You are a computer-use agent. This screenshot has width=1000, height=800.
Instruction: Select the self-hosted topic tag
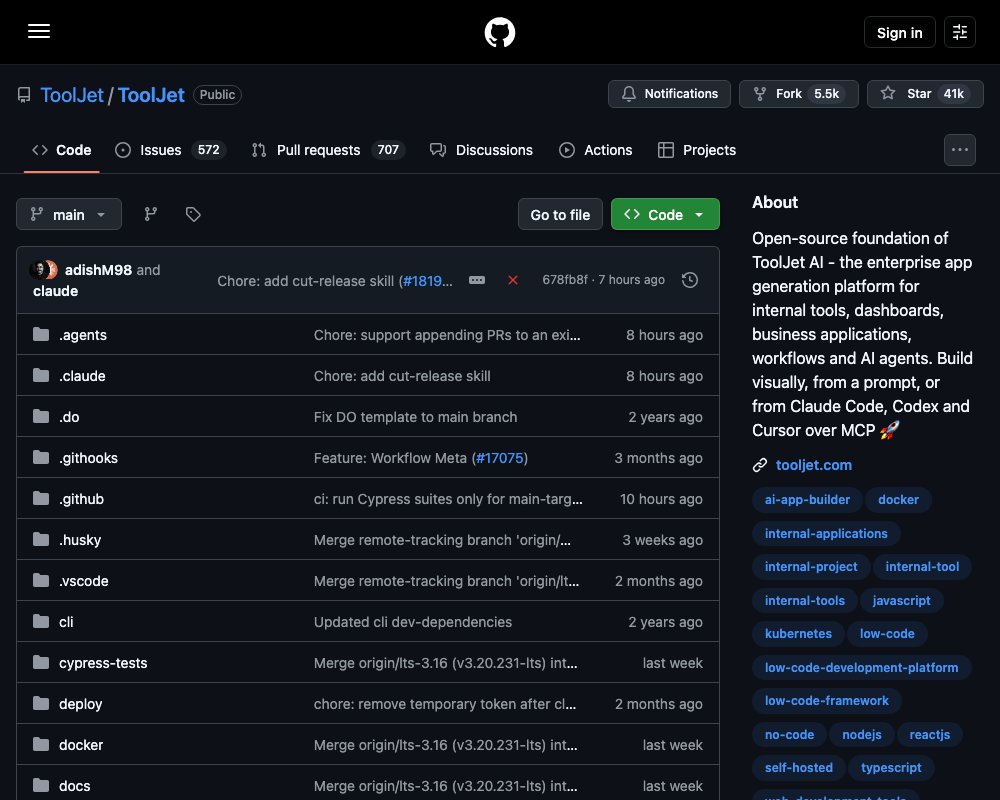[798, 767]
